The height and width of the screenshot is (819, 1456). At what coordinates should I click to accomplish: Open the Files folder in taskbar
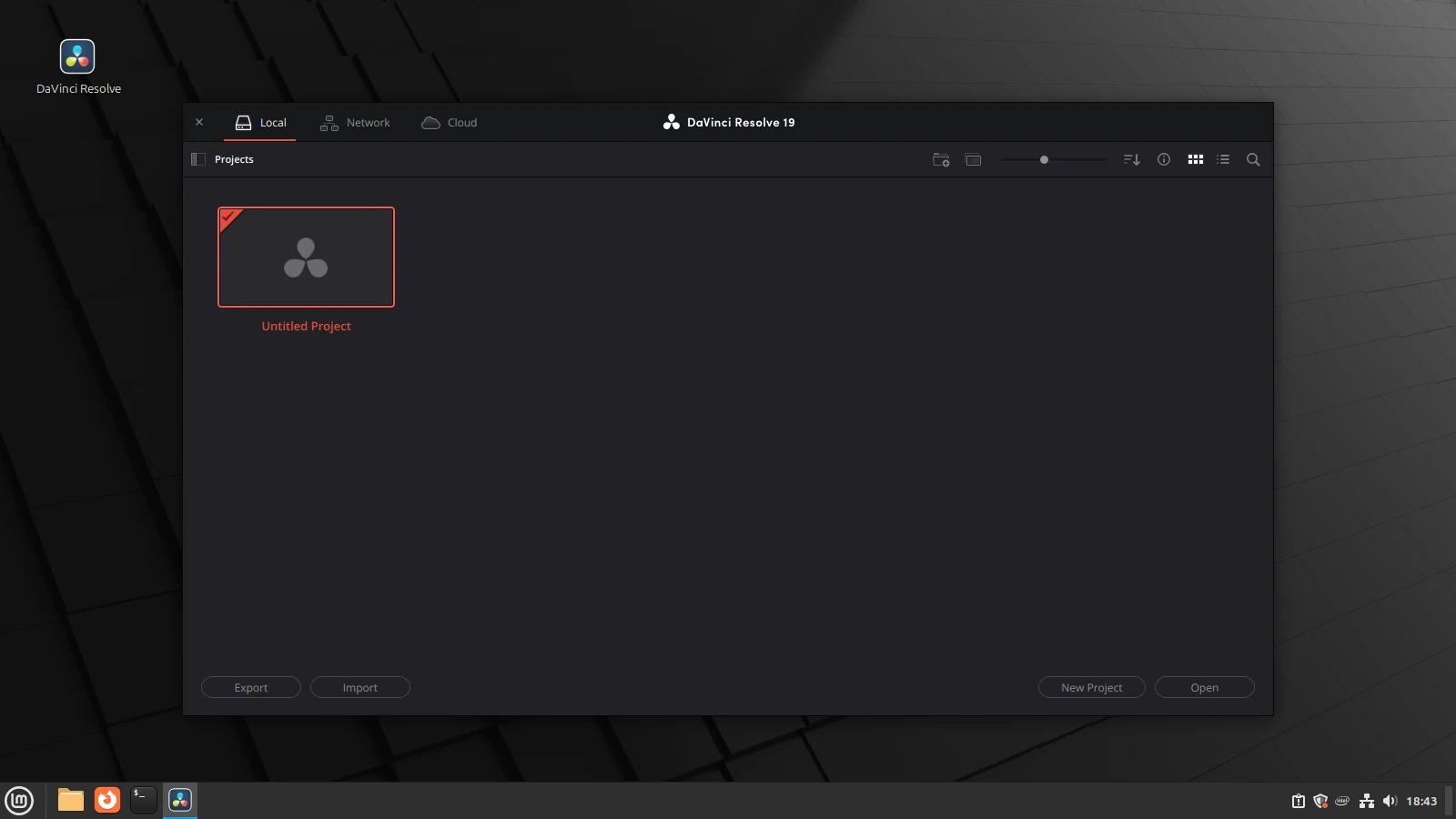click(71, 800)
